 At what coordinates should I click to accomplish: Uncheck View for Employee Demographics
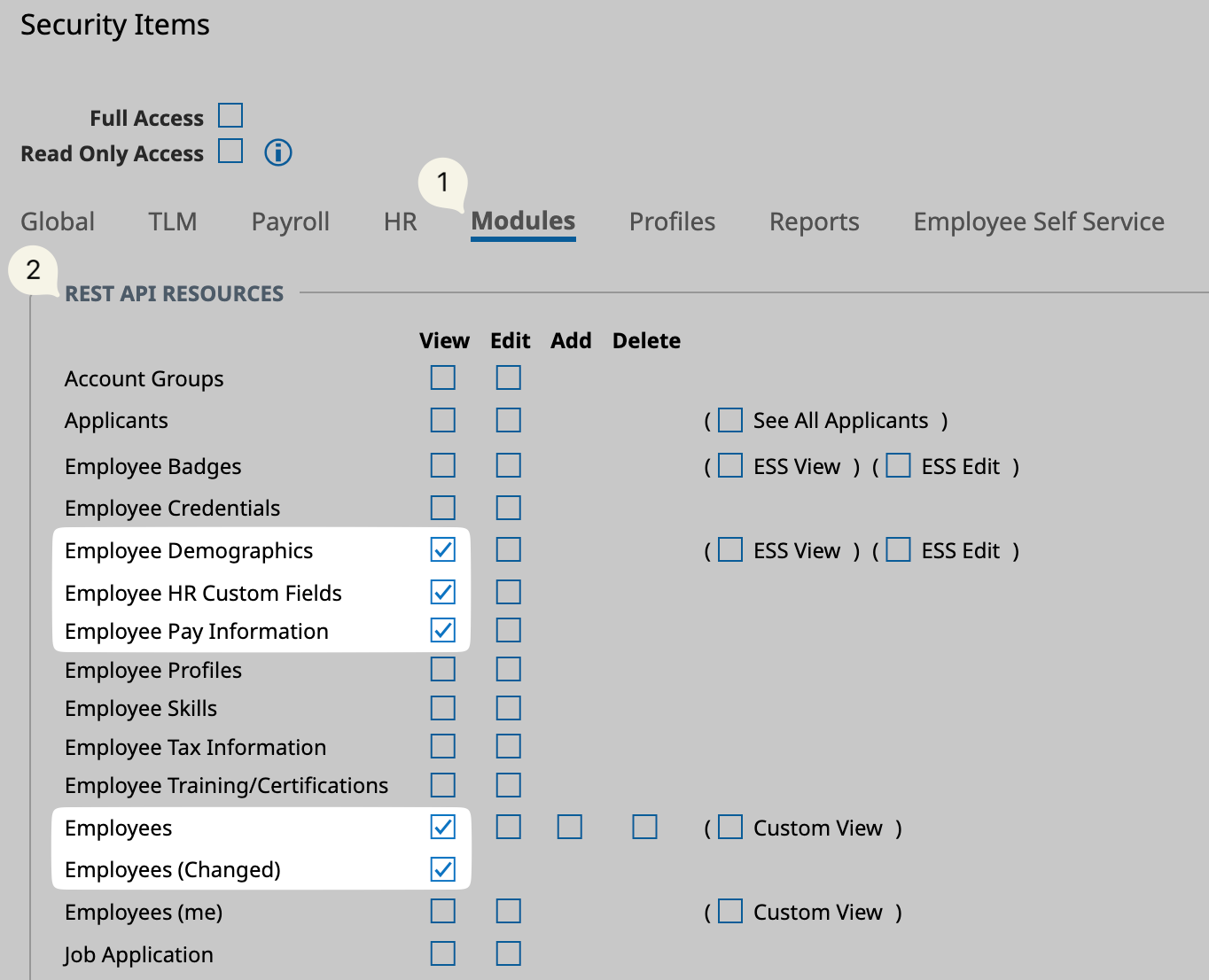click(443, 549)
